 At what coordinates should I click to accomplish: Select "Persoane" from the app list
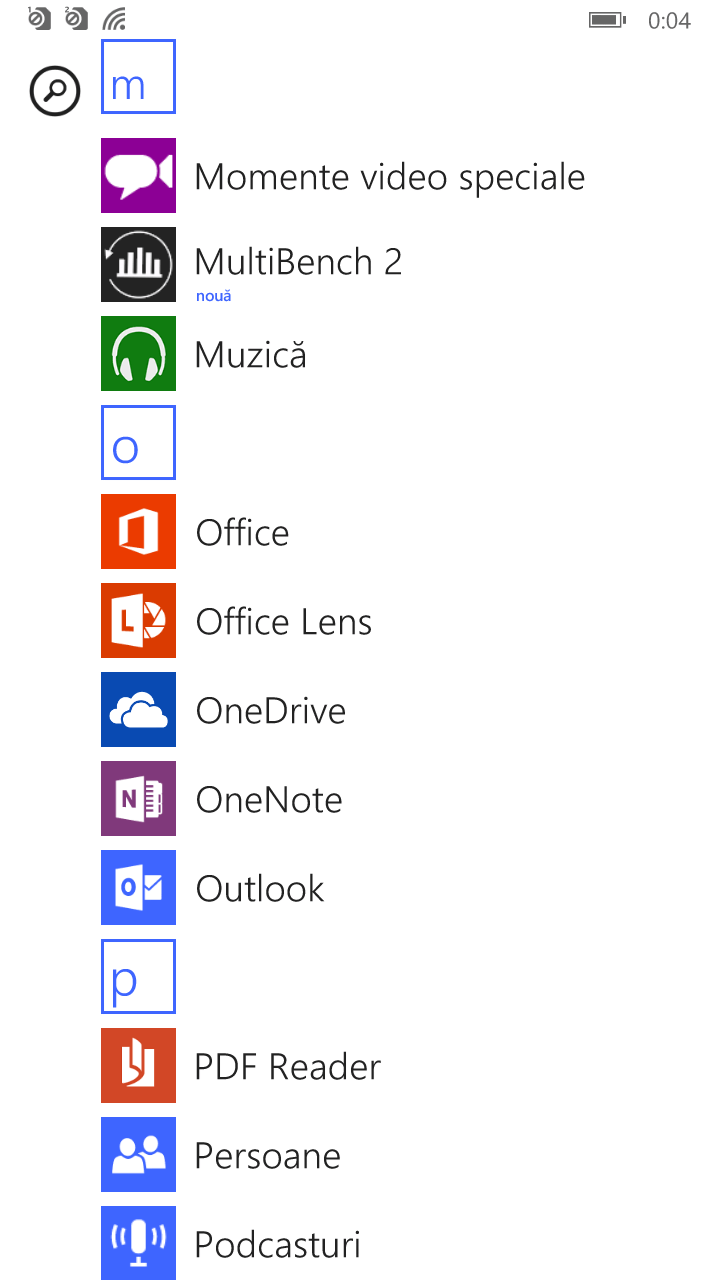pos(267,1156)
